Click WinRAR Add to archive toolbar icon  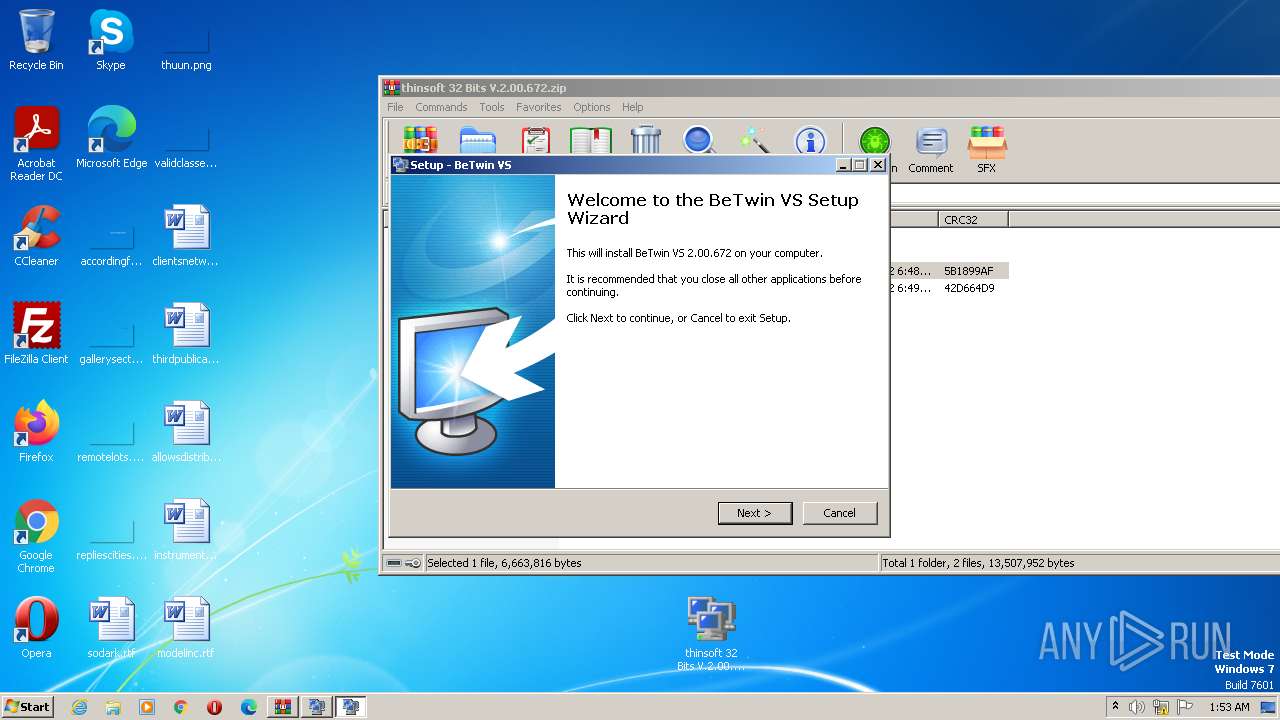click(x=420, y=140)
